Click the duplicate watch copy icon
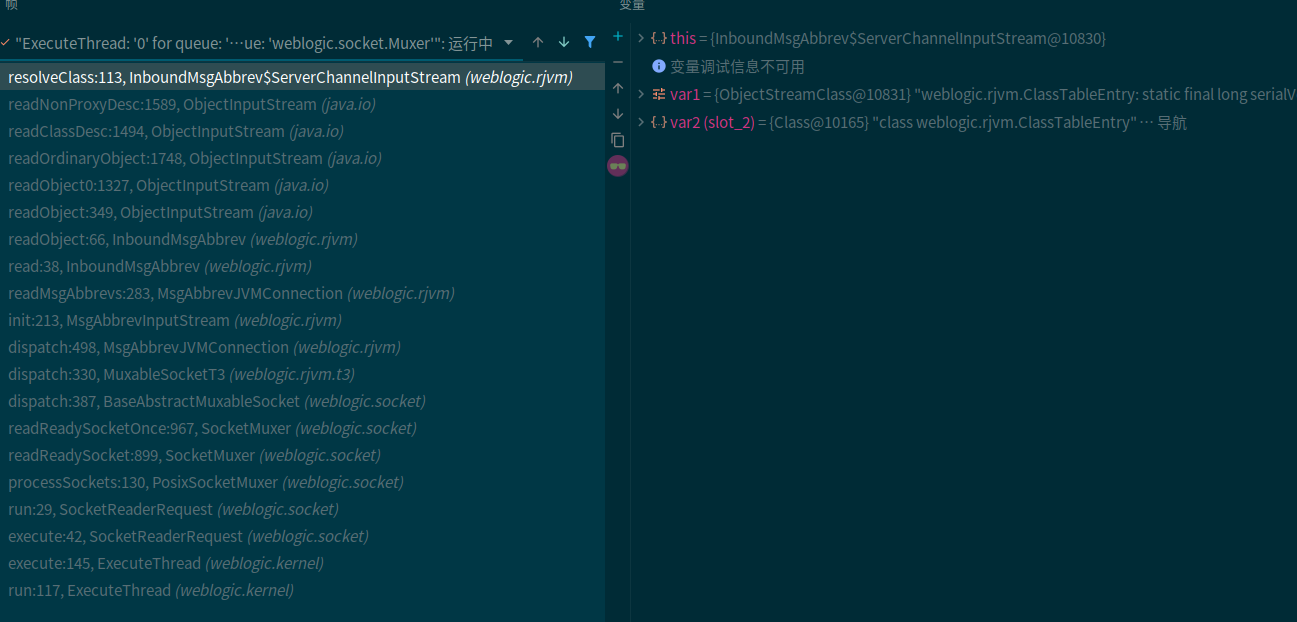Image resolution: width=1297 pixels, height=622 pixels. point(618,140)
